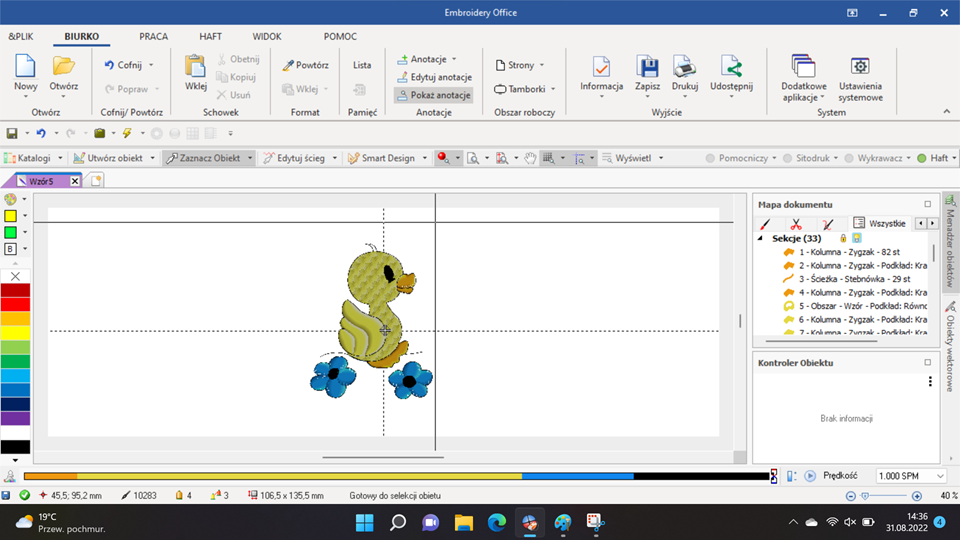Open the WIDOK ribbon tab
The height and width of the screenshot is (540, 960).
point(266,37)
